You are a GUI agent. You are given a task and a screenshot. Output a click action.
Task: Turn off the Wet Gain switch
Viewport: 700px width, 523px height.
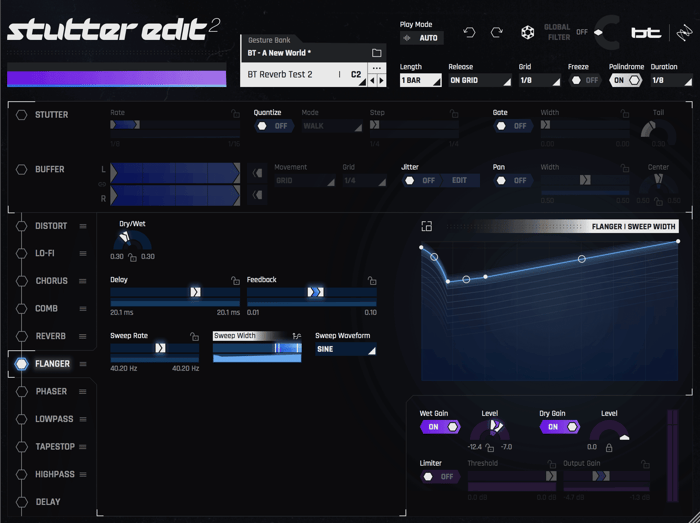[x=440, y=427]
